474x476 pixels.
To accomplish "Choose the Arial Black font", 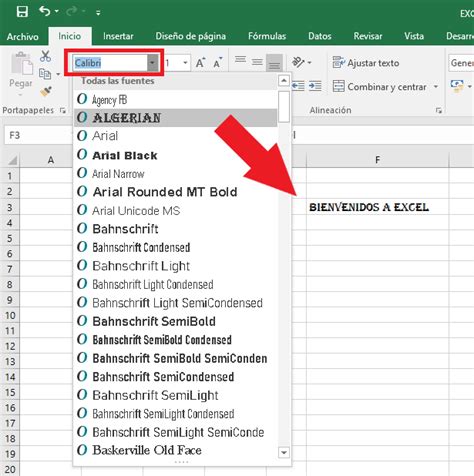I will pyautogui.click(x=175, y=155).
